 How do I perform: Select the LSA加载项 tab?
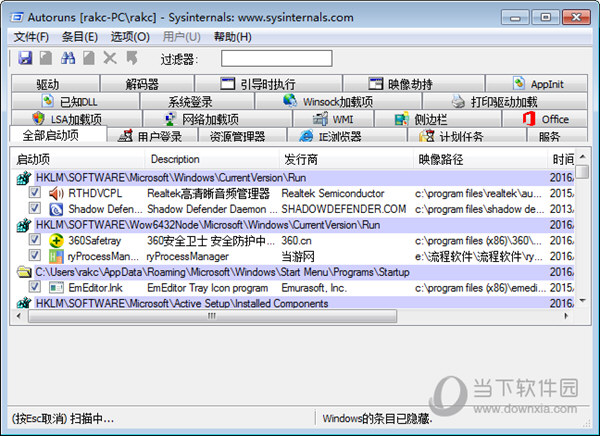(77, 119)
